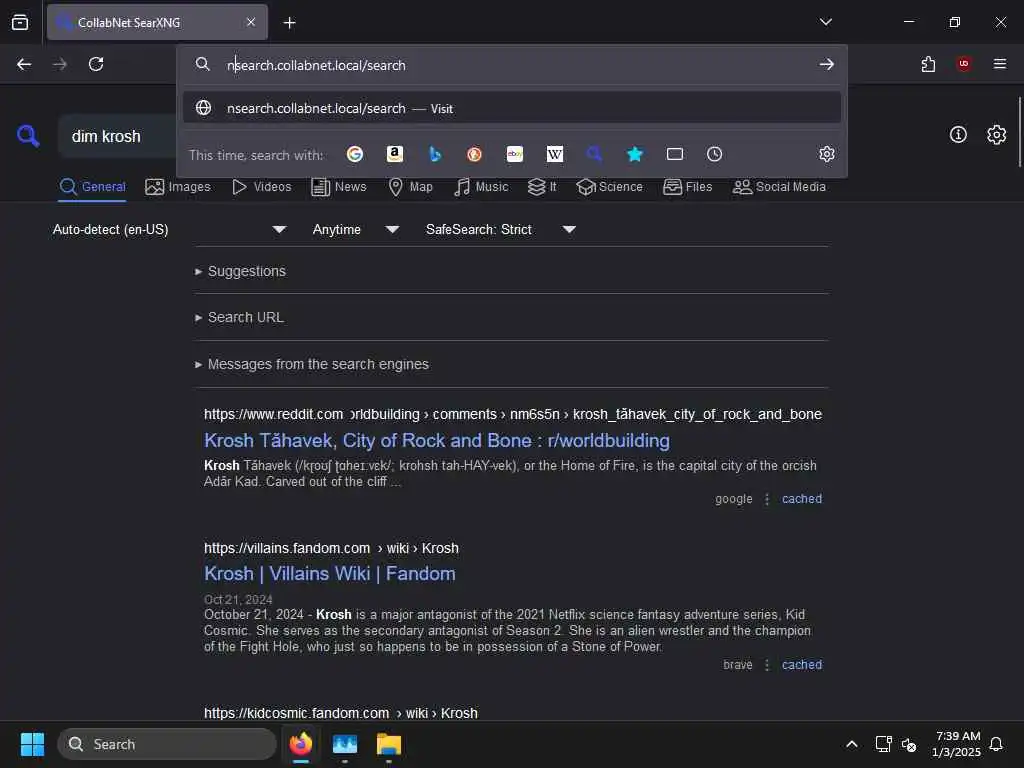The height and width of the screenshot is (768, 1024).
Task: Switch to Social Media search category
Action: tap(779, 187)
